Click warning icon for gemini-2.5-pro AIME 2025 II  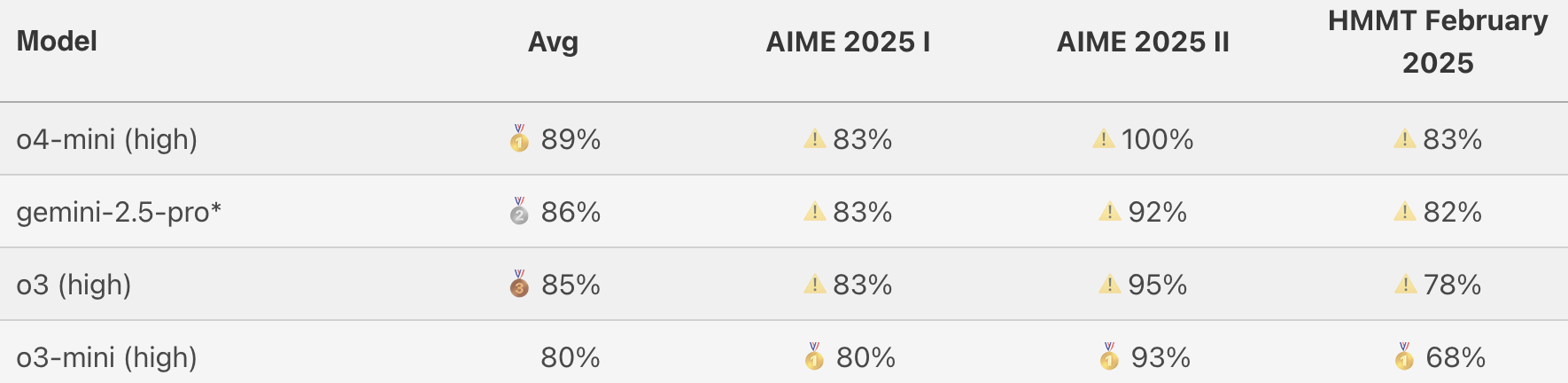(1109, 212)
